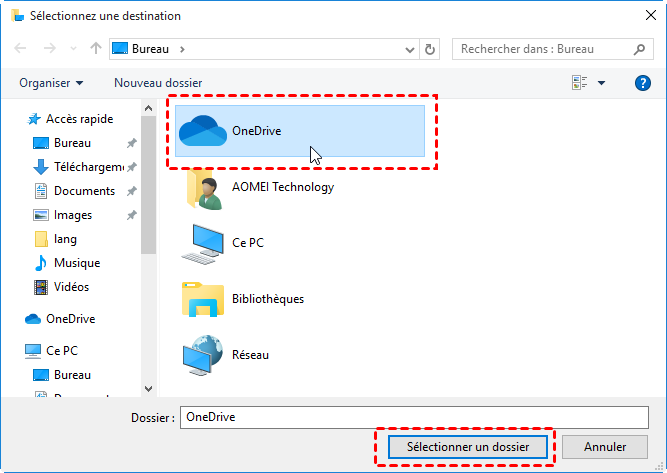Click the Dossier name input field
The width and height of the screenshot is (667, 473).
click(x=414, y=417)
